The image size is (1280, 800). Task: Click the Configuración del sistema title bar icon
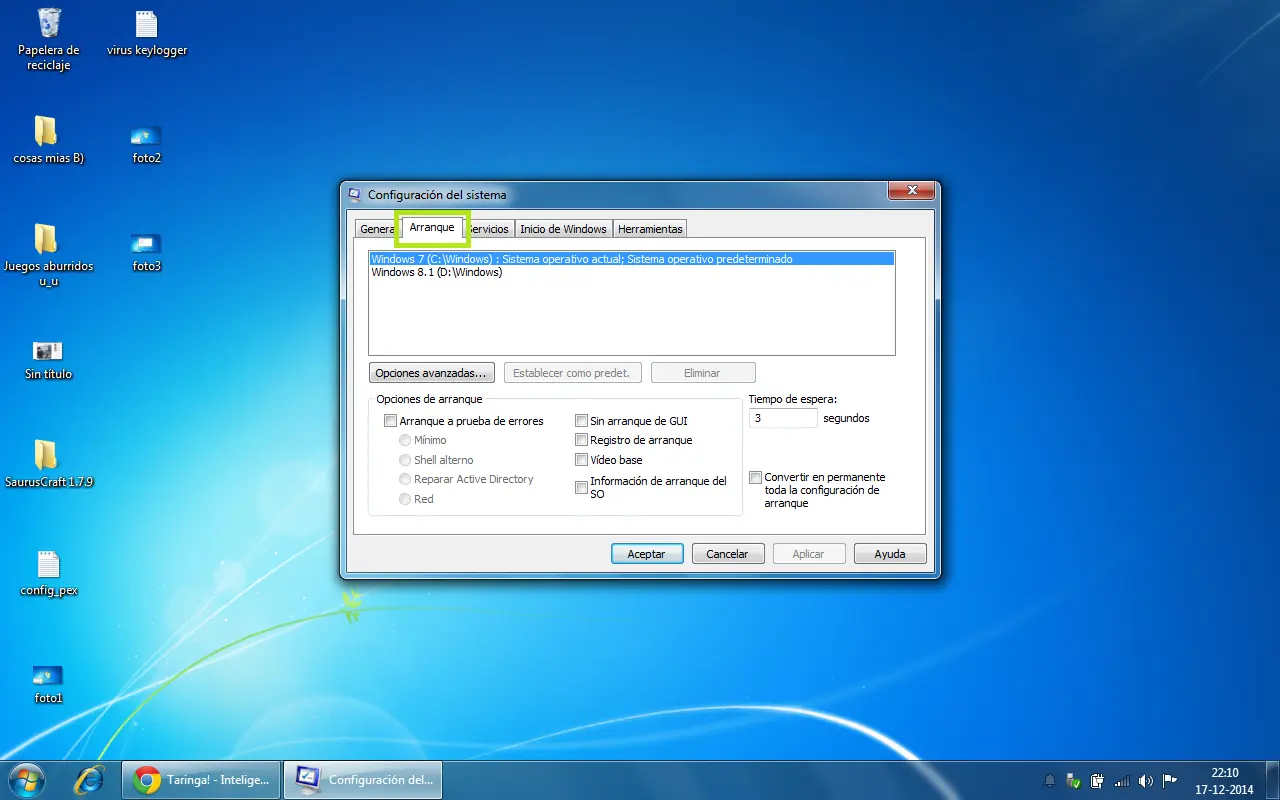pyautogui.click(x=355, y=194)
